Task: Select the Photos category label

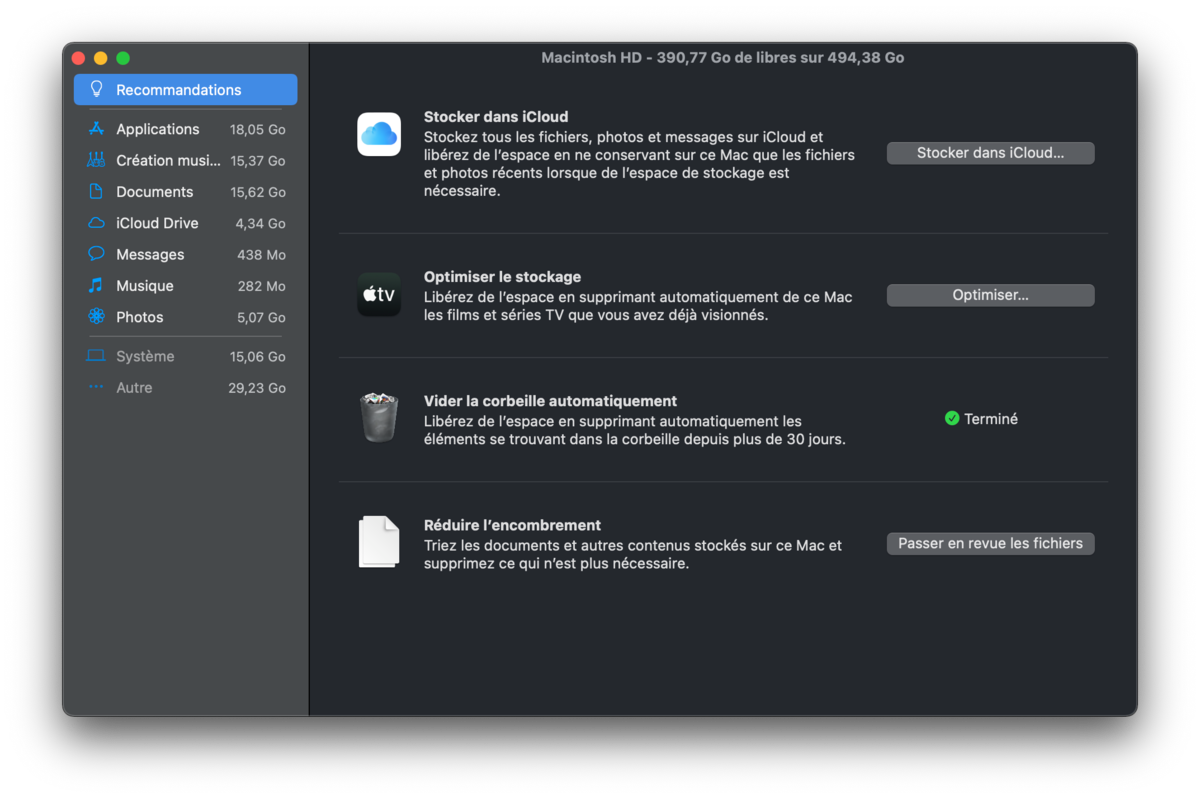Action: coord(139,316)
